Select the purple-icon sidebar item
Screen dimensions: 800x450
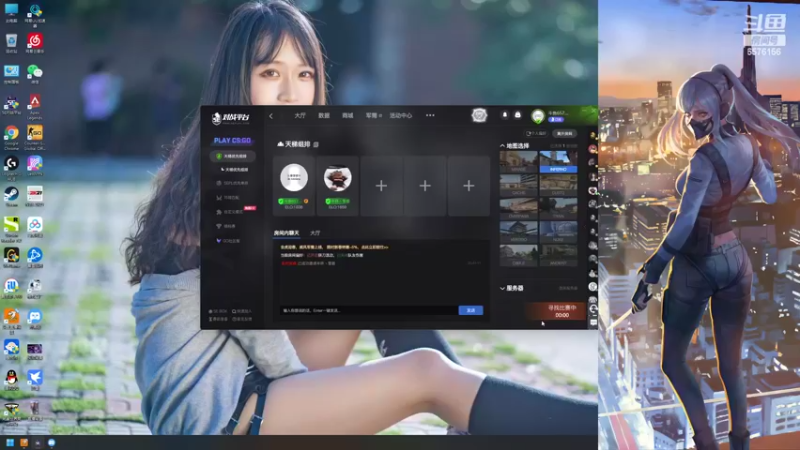tap(229, 241)
